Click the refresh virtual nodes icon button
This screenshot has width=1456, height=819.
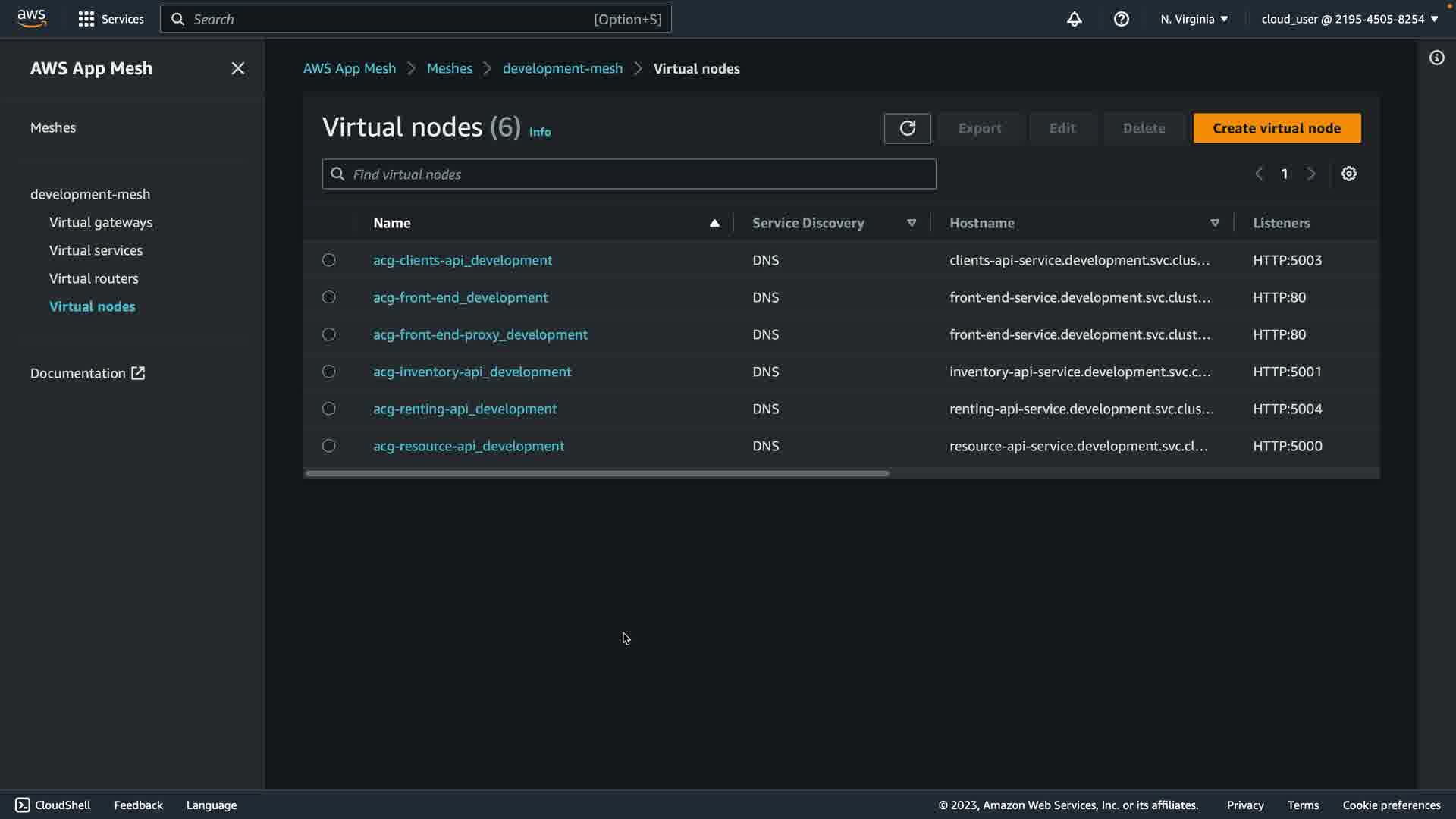907,128
